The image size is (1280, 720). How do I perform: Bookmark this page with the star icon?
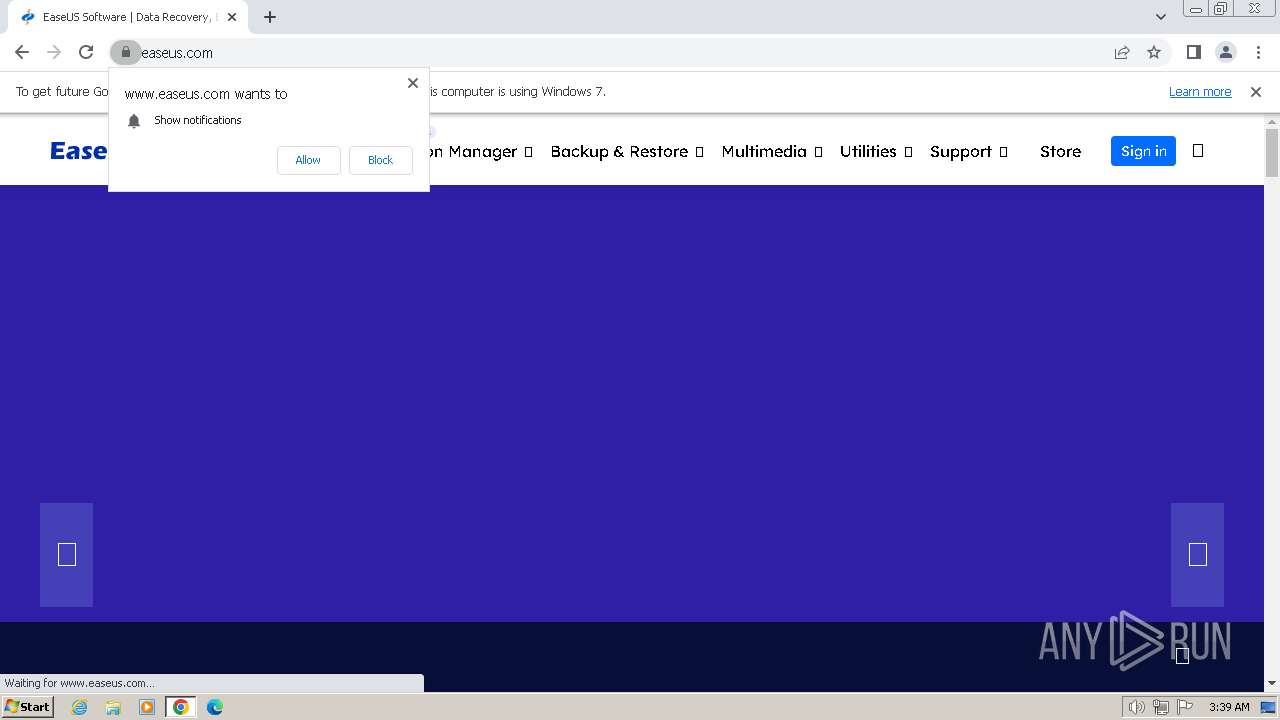click(1154, 52)
